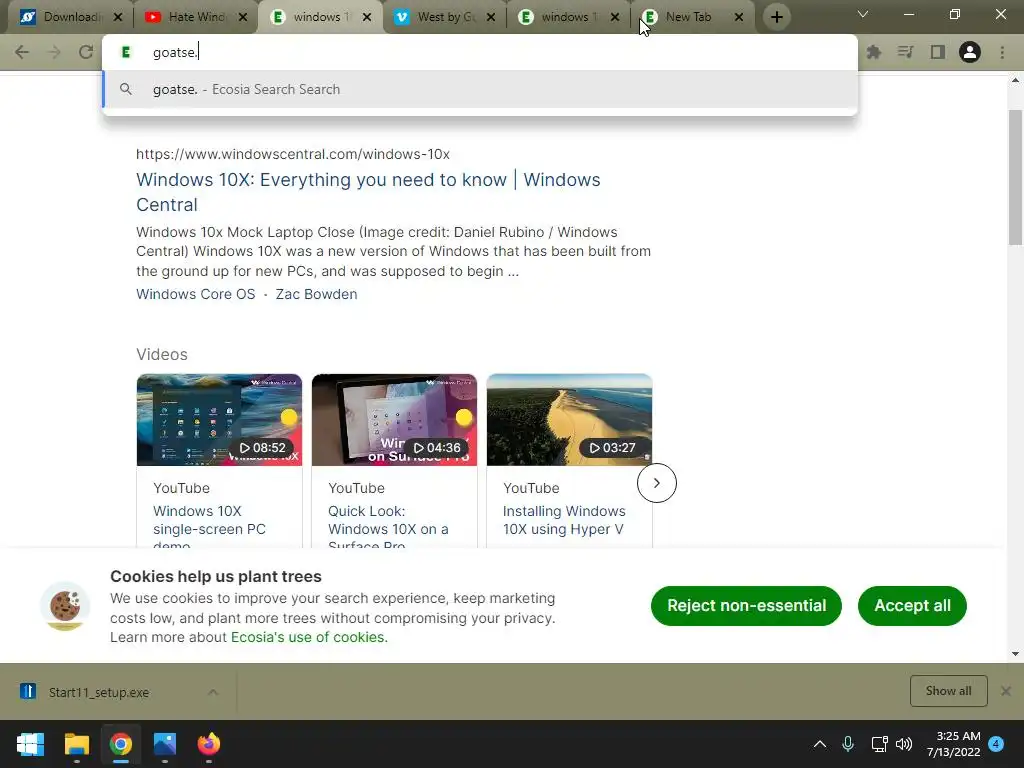The height and width of the screenshot is (768, 1024).
Task: Select the goatse. Ecosia Search suggestion
Action: coord(479,89)
